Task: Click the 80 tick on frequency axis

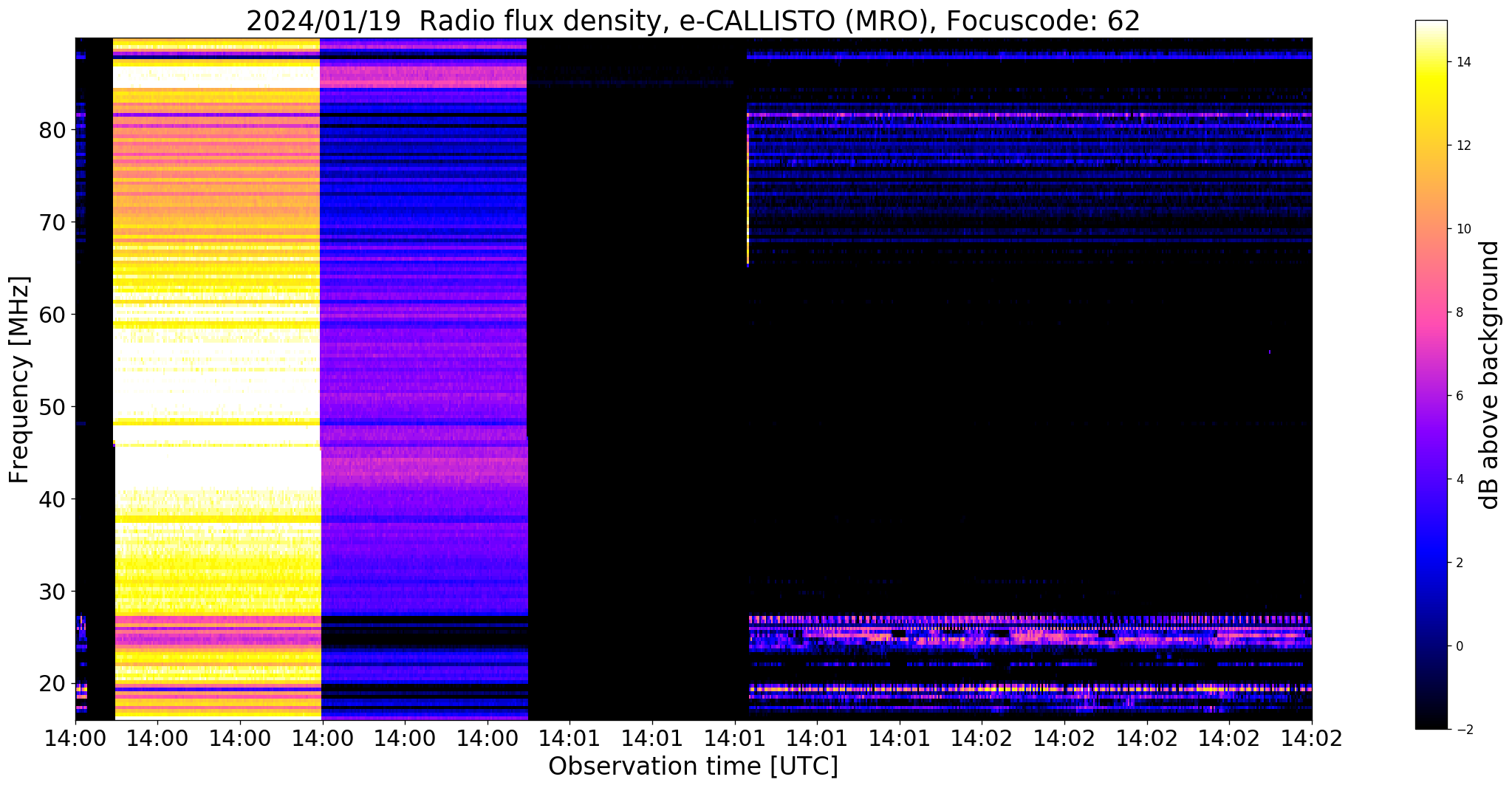Action: pyautogui.click(x=53, y=131)
